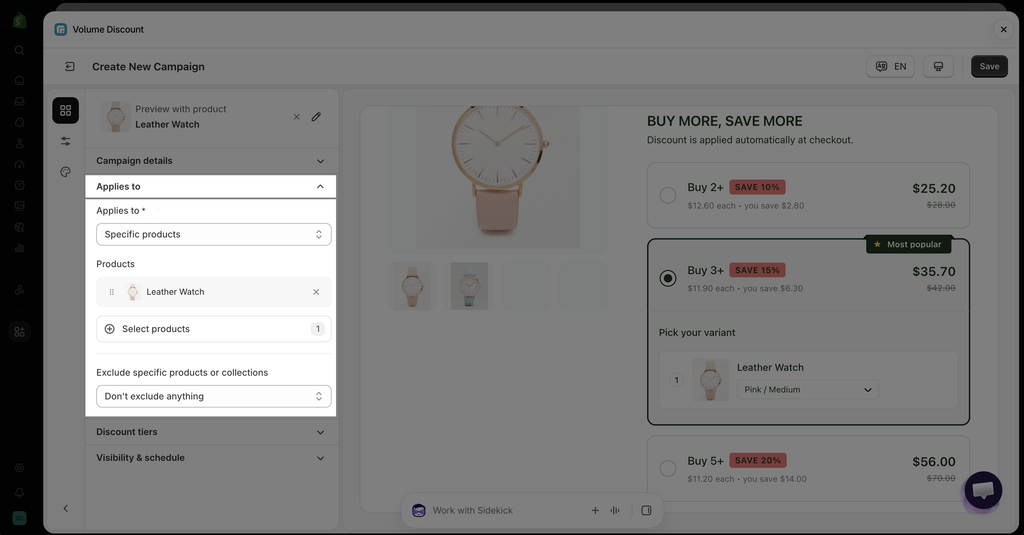The image size is (1024, 535).
Task: Click the Sidekick avatar icon
Action: coord(419,510)
